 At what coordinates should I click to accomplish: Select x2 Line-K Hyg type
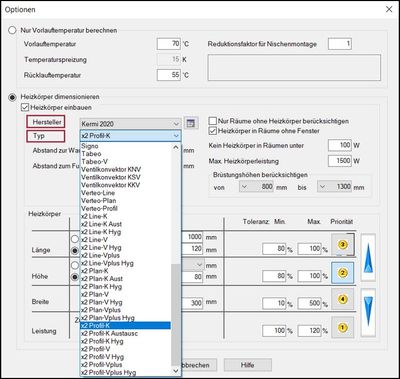[x=125, y=232]
